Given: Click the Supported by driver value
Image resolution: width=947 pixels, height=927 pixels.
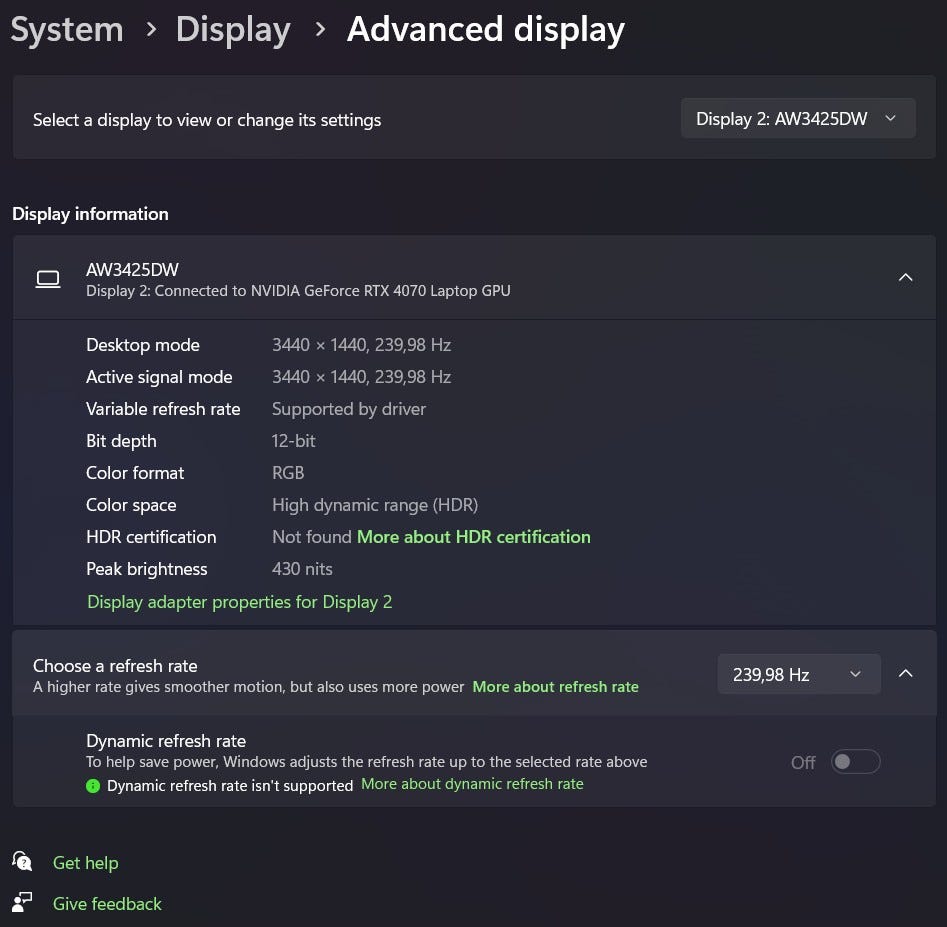Looking at the screenshot, I should (x=348, y=409).
